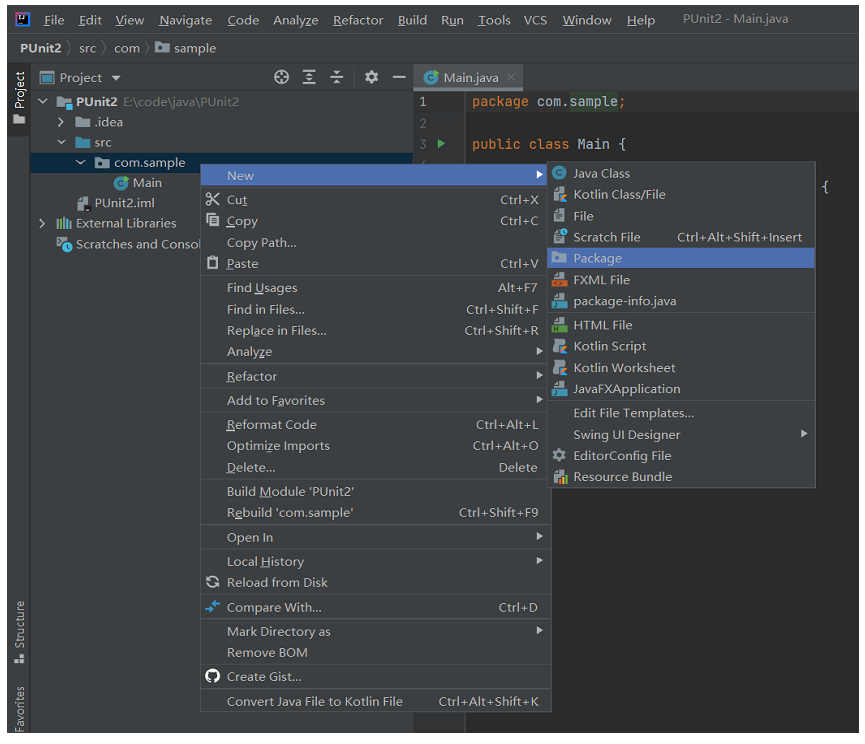Click the FXML File icon
This screenshot has height=744, width=865.
[x=559, y=280]
